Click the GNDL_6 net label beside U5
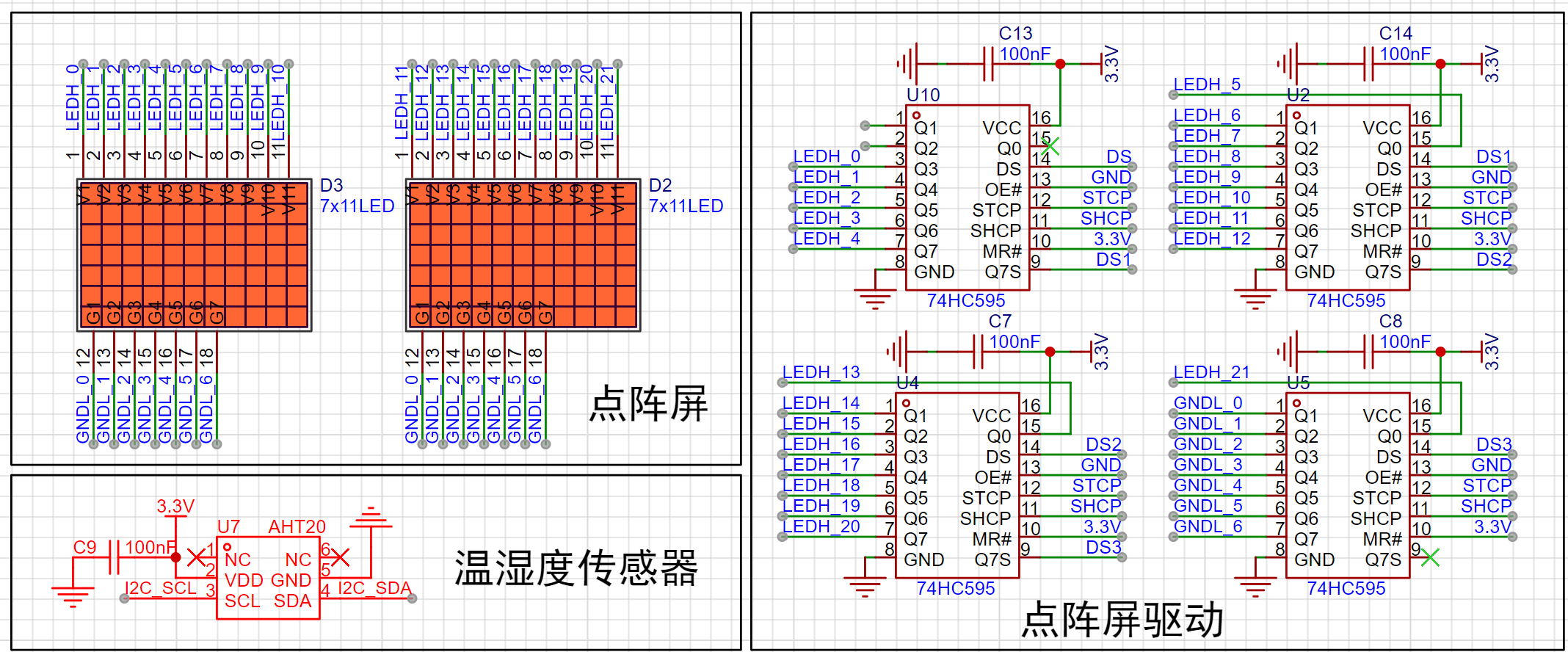The width and height of the screenshot is (1568, 652). click(x=1208, y=526)
